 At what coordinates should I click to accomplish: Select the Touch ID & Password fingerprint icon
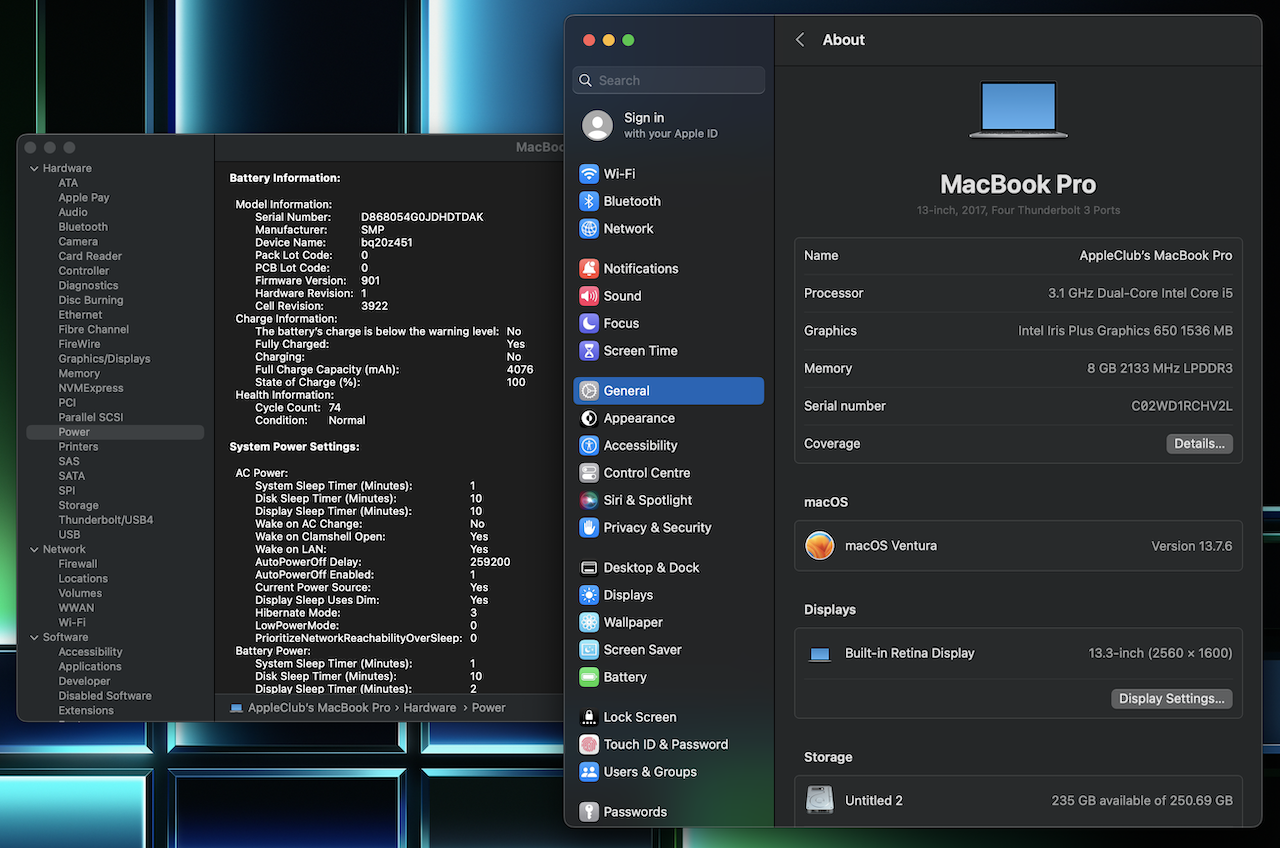click(x=589, y=745)
